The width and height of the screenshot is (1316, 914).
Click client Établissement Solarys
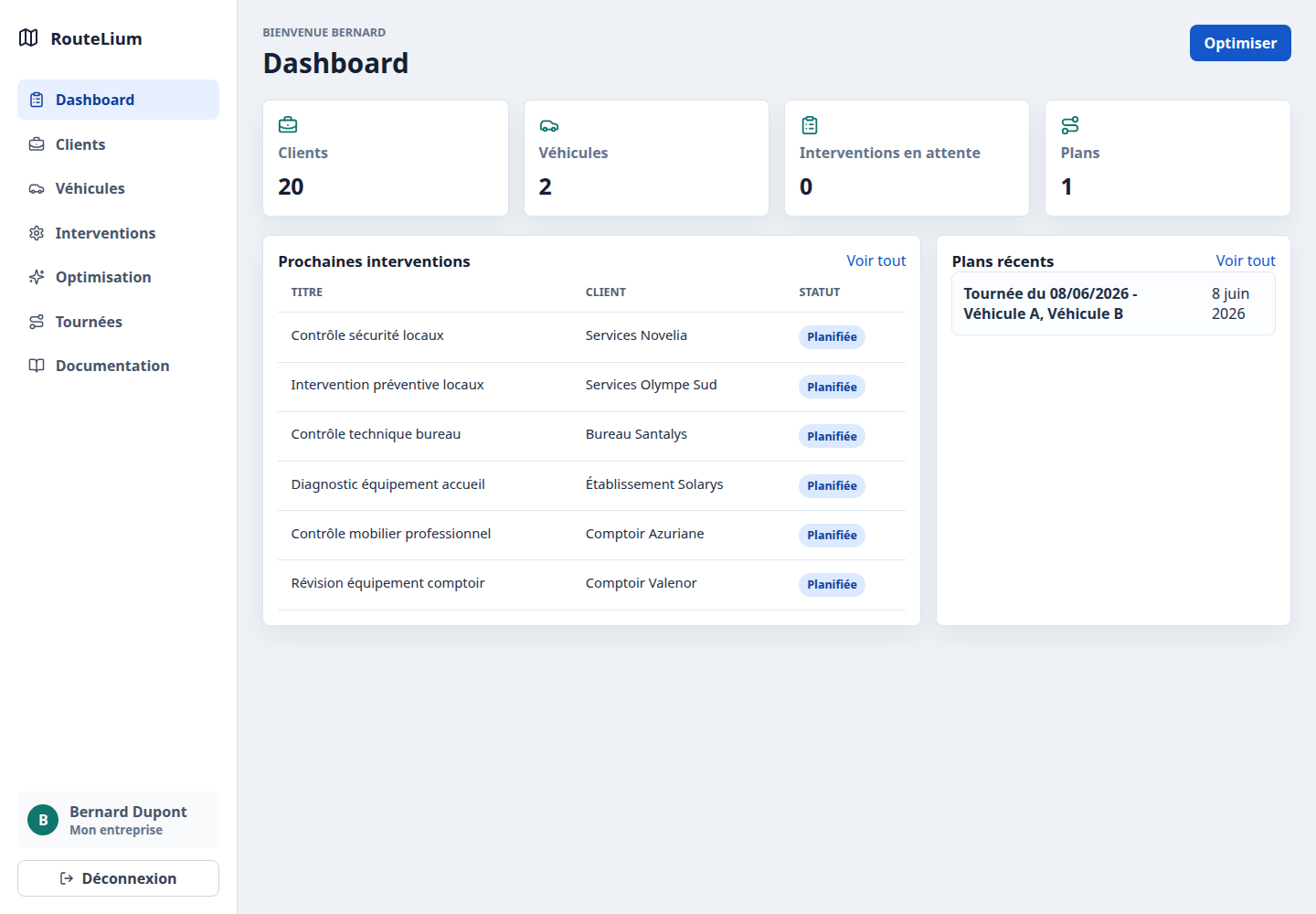654,484
